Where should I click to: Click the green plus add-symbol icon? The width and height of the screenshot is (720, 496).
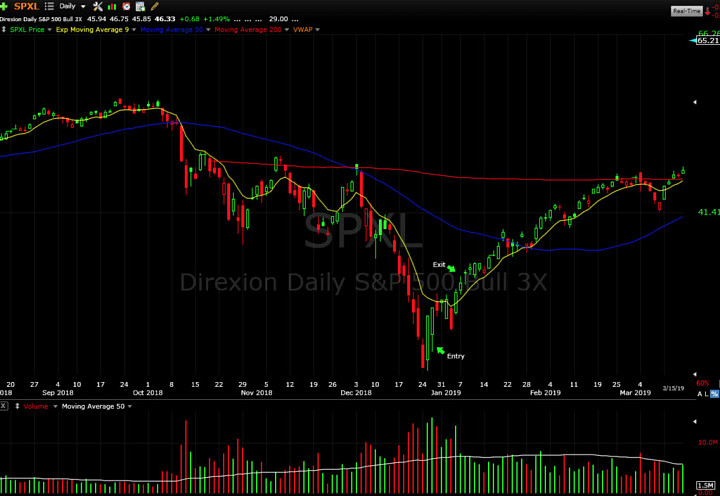4,6
